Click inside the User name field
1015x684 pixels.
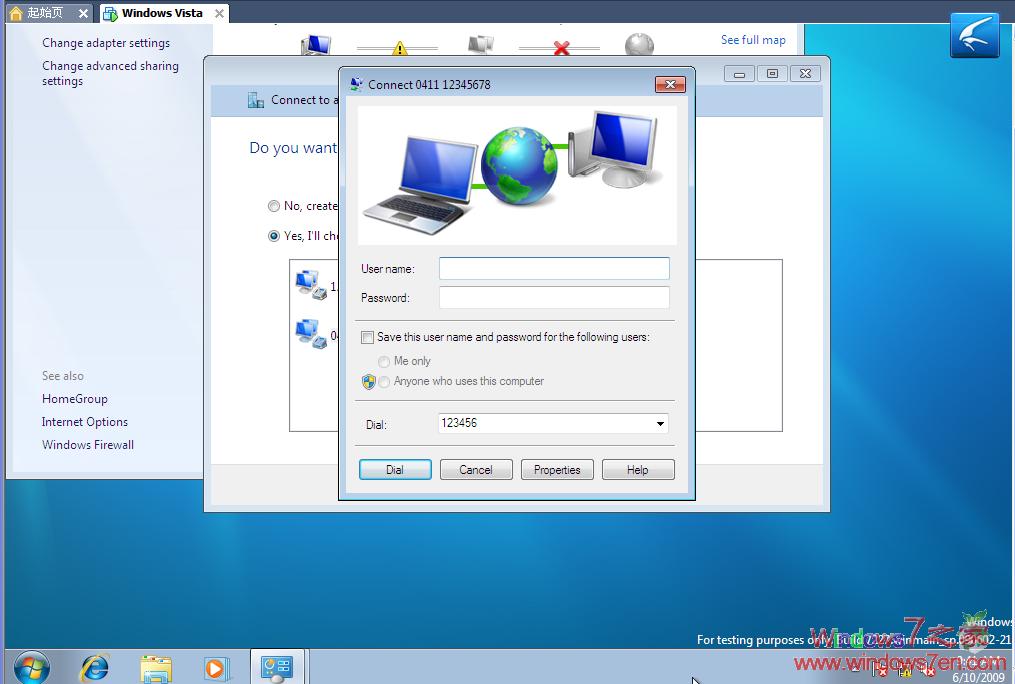[x=553, y=268]
